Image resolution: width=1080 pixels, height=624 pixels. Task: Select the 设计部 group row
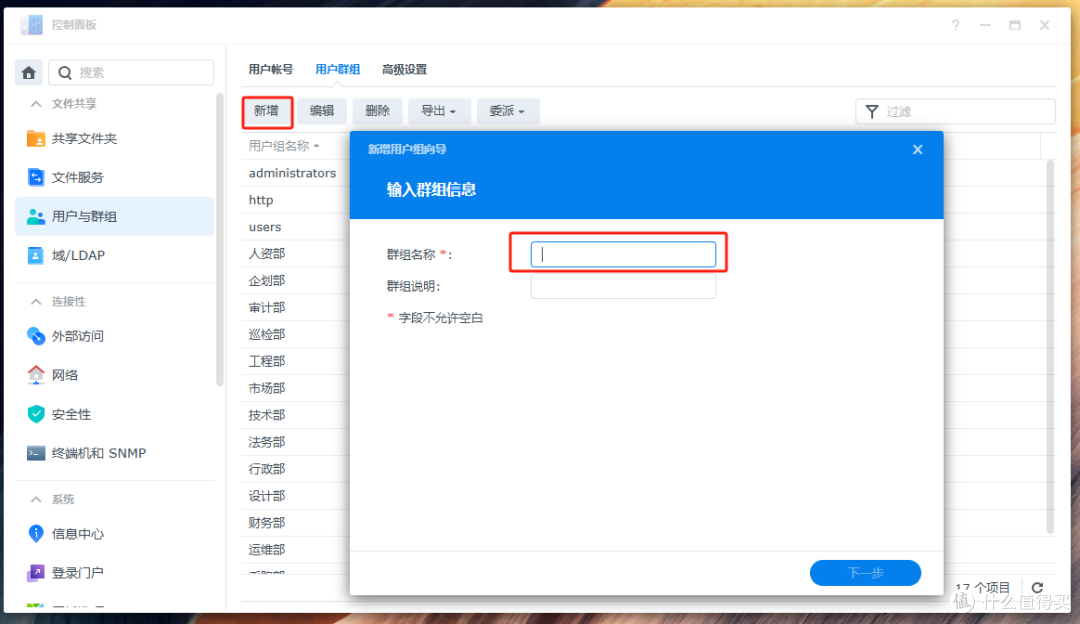[x=297, y=496]
